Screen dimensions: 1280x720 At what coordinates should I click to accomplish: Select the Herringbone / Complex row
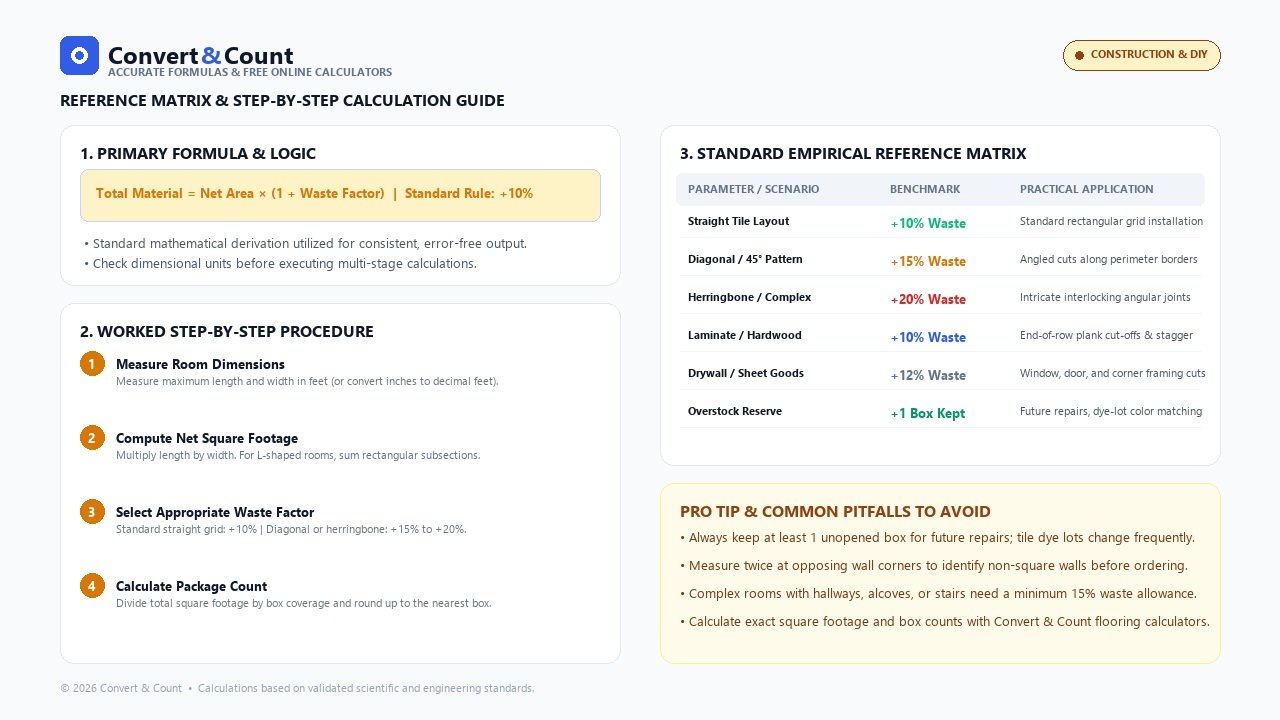coord(940,298)
